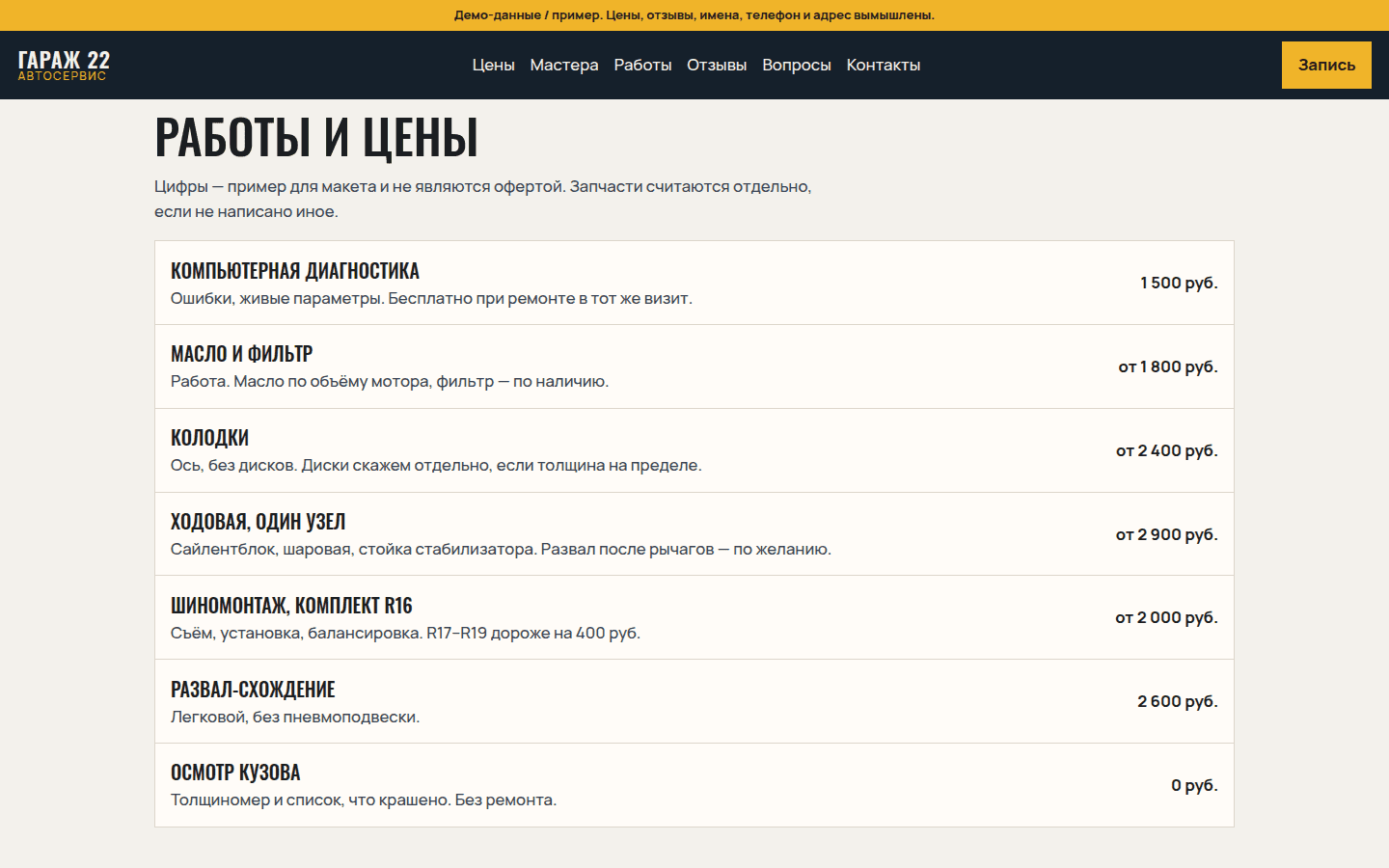Click the description 'Съём, установка, балансировка…'
1389x868 pixels.
(x=405, y=633)
